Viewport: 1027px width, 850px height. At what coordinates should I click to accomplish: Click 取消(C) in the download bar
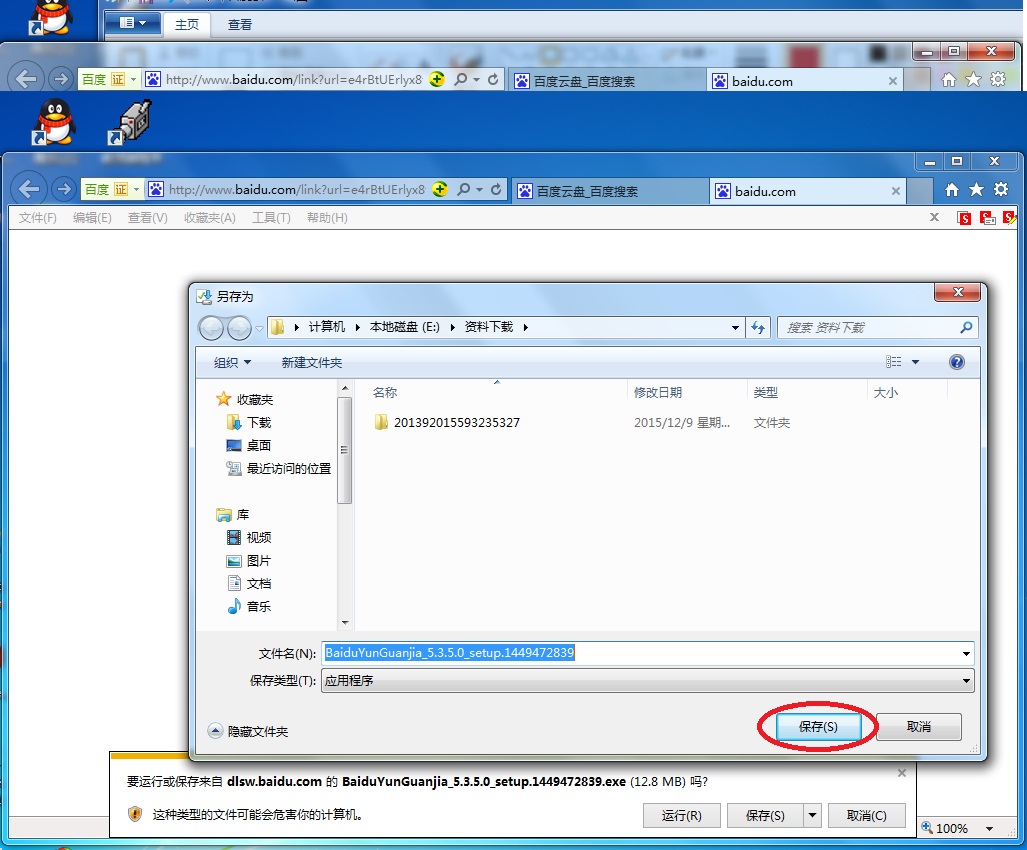[x=867, y=815]
